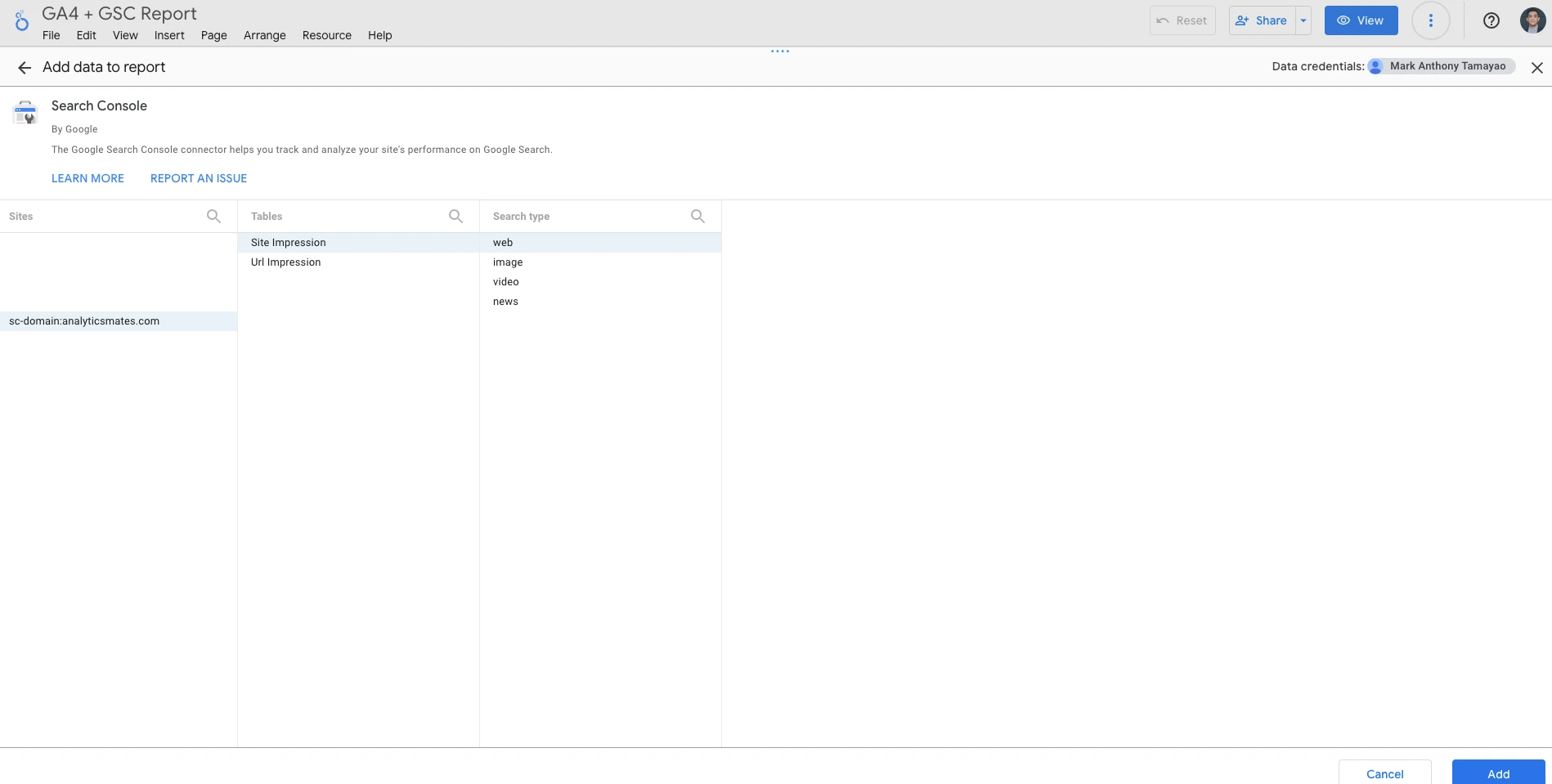Open the Edit menu
1552x784 pixels.
(x=86, y=35)
